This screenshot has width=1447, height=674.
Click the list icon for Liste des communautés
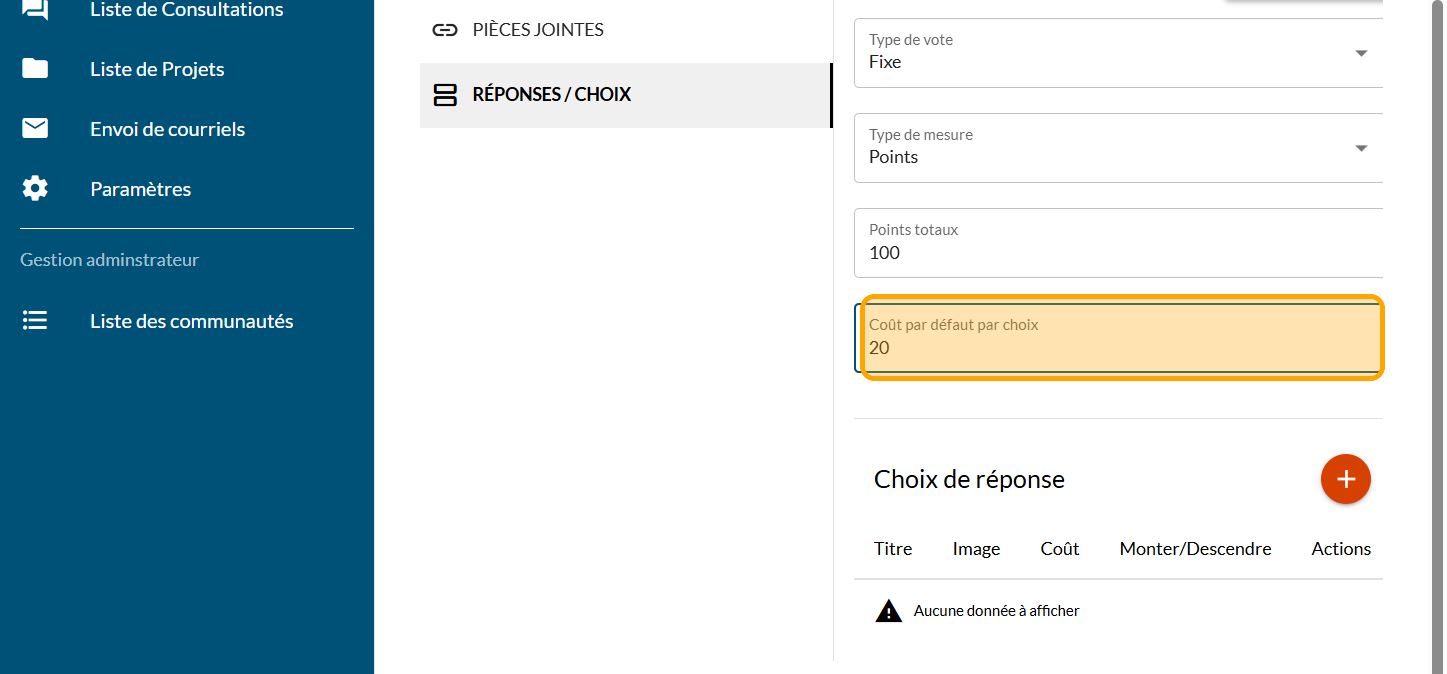(35, 321)
